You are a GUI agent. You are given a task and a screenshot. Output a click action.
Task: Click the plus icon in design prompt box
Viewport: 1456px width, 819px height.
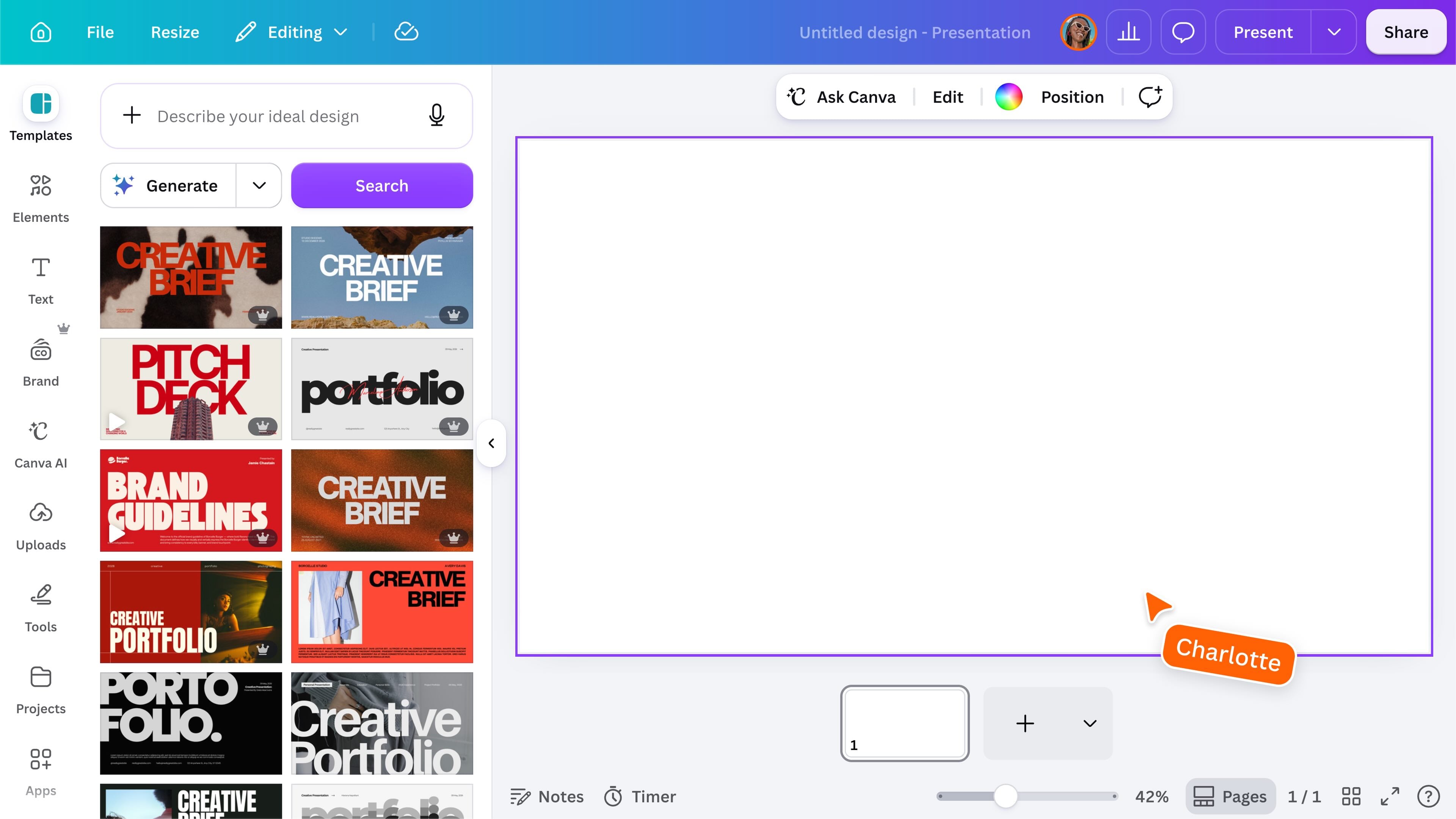point(132,115)
